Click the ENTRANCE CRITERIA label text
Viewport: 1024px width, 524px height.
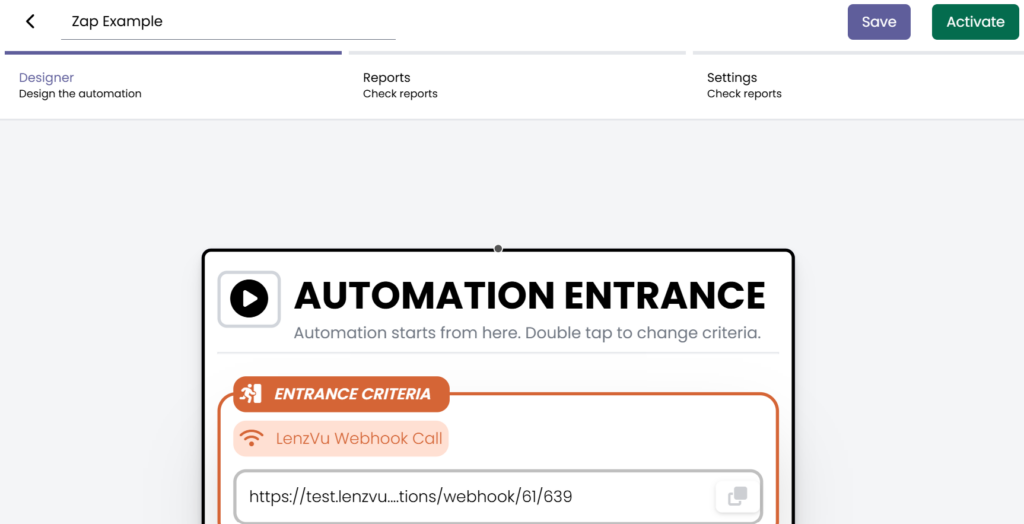pyautogui.click(x=352, y=394)
